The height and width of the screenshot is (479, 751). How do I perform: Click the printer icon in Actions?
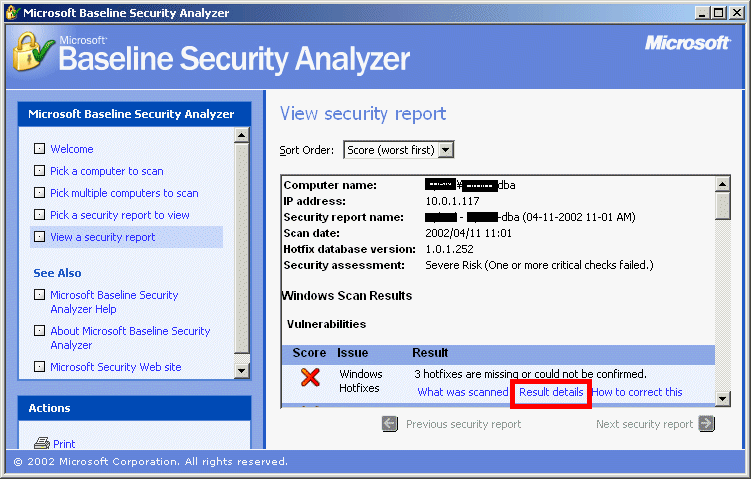[42, 443]
